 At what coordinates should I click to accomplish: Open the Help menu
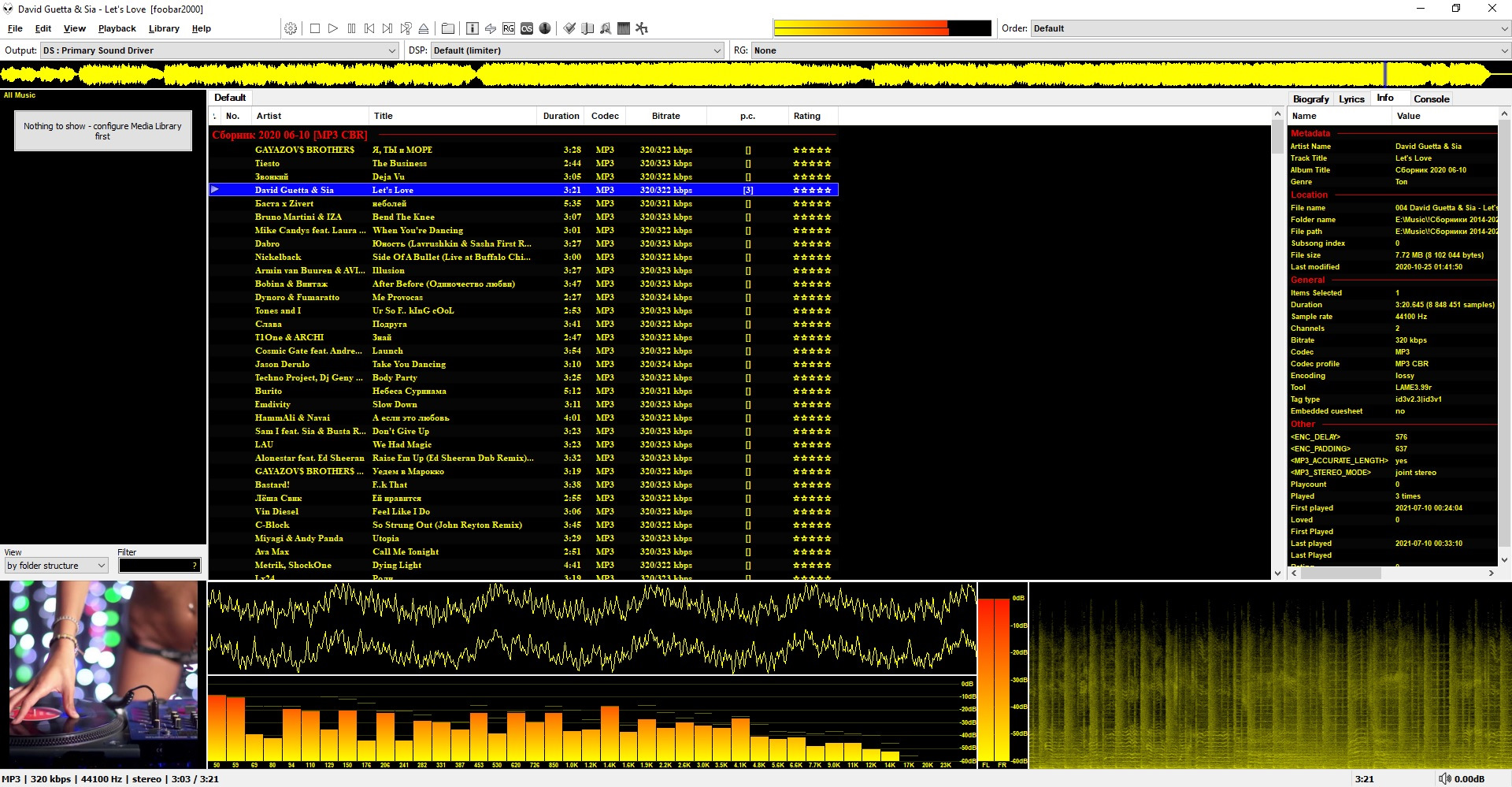click(x=202, y=28)
